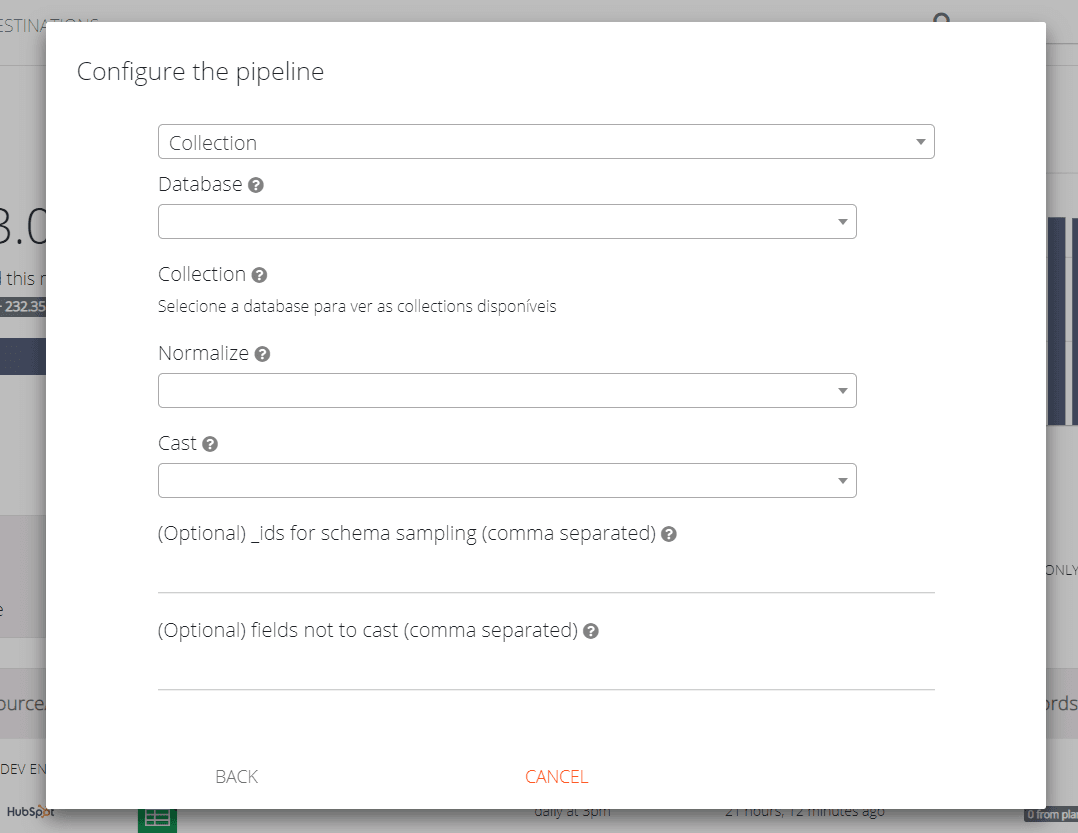Click the help icon beside Database
The image size is (1078, 833).
click(256, 185)
